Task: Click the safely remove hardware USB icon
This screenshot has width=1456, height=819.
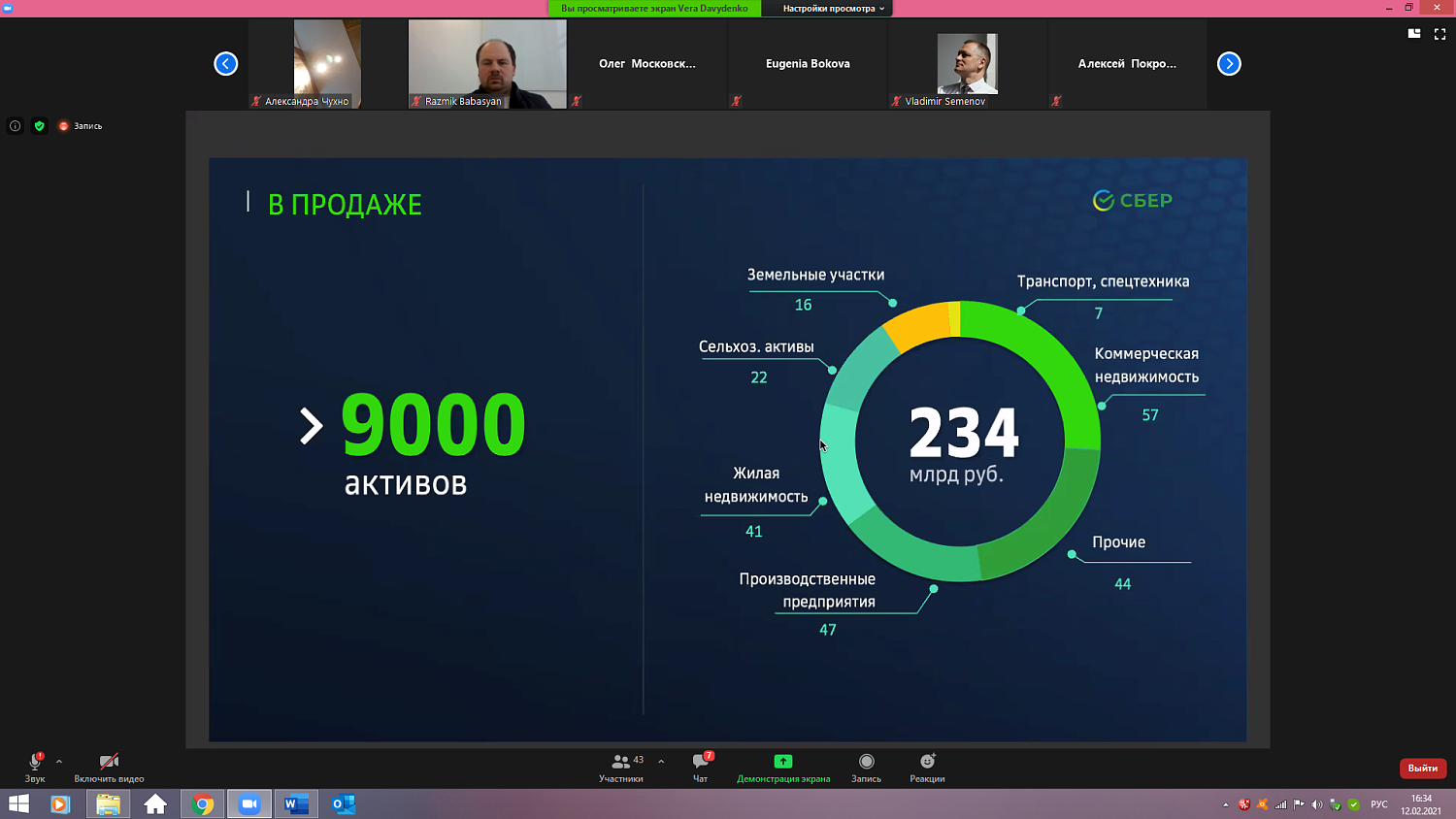Action: 1336,804
